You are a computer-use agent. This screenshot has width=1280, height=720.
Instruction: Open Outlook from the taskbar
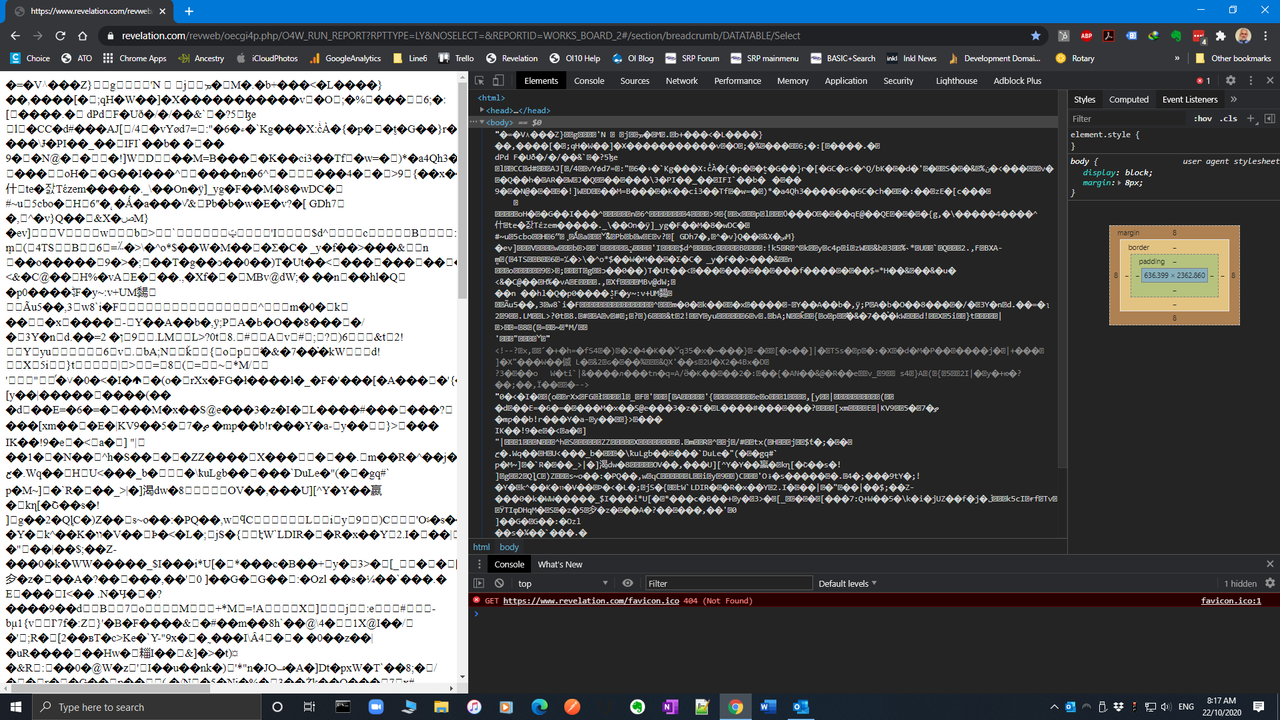click(800, 707)
